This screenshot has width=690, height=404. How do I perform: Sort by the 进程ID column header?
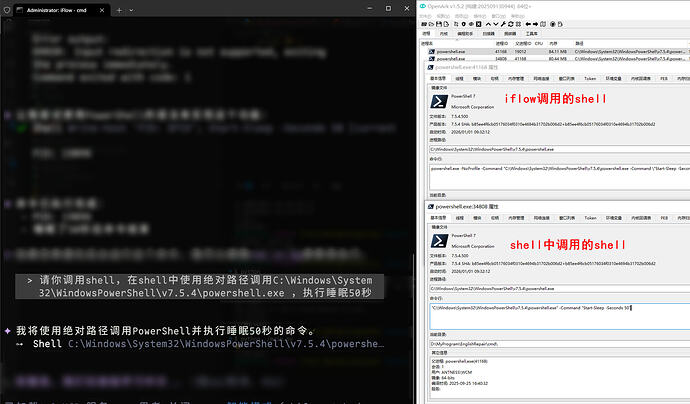tap(502, 44)
